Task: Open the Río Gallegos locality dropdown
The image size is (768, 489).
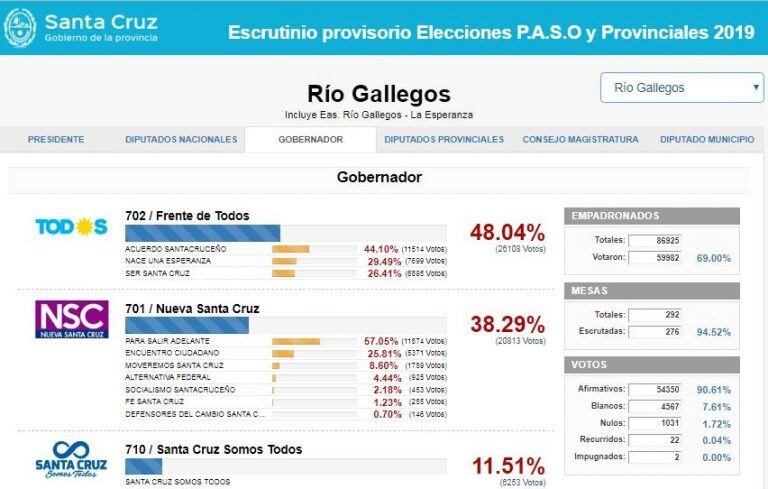Action: tap(682, 88)
